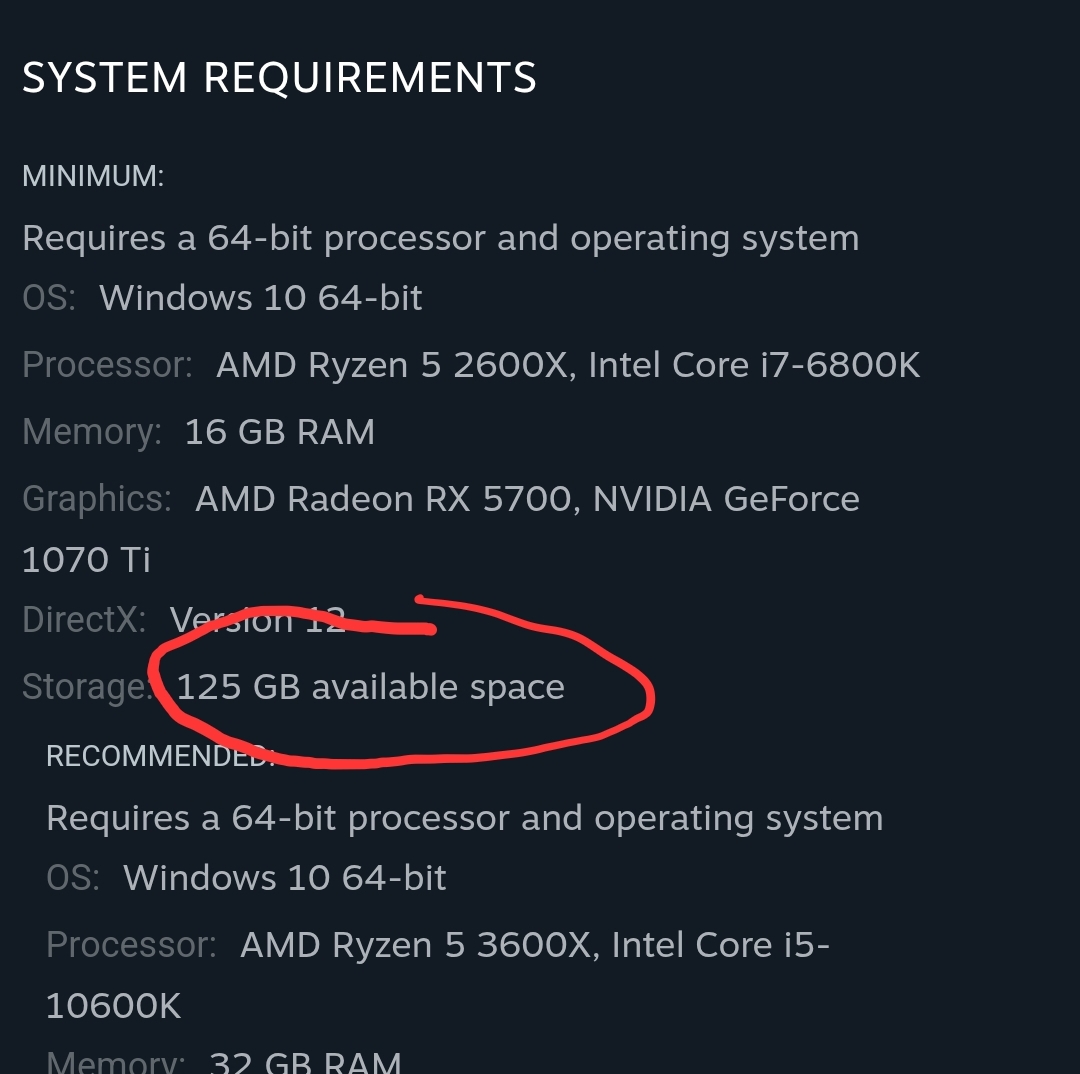Image resolution: width=1080 pixels, height=1074 pixels.
Task: Click the 16 GB RAM memory value
Action: tap(280, 433)
